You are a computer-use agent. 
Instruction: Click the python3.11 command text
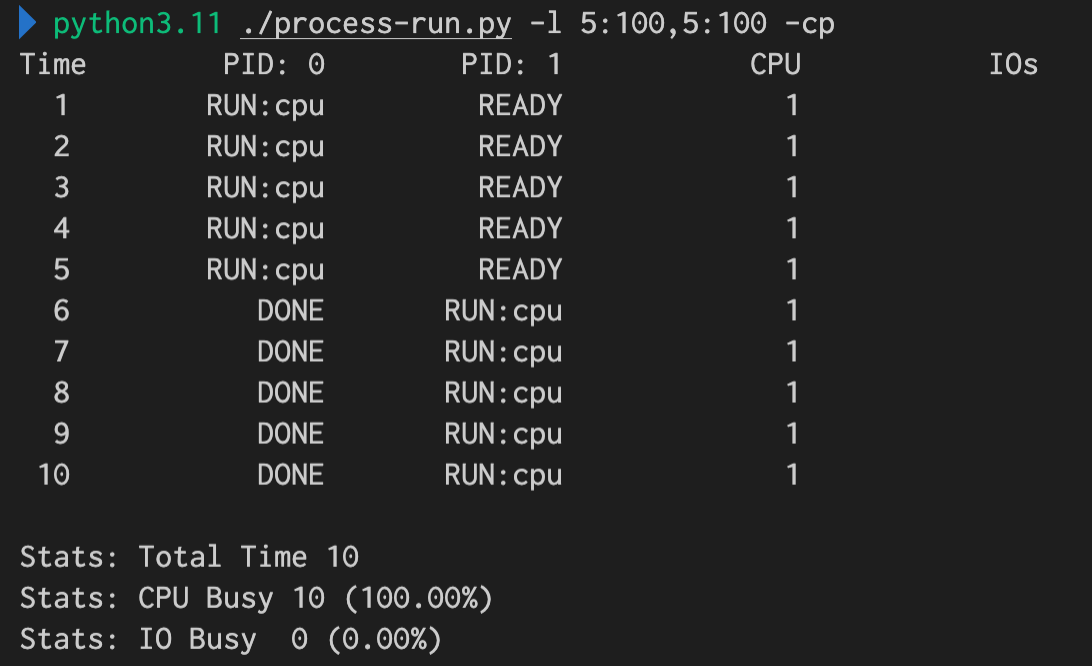pos(137,24)
